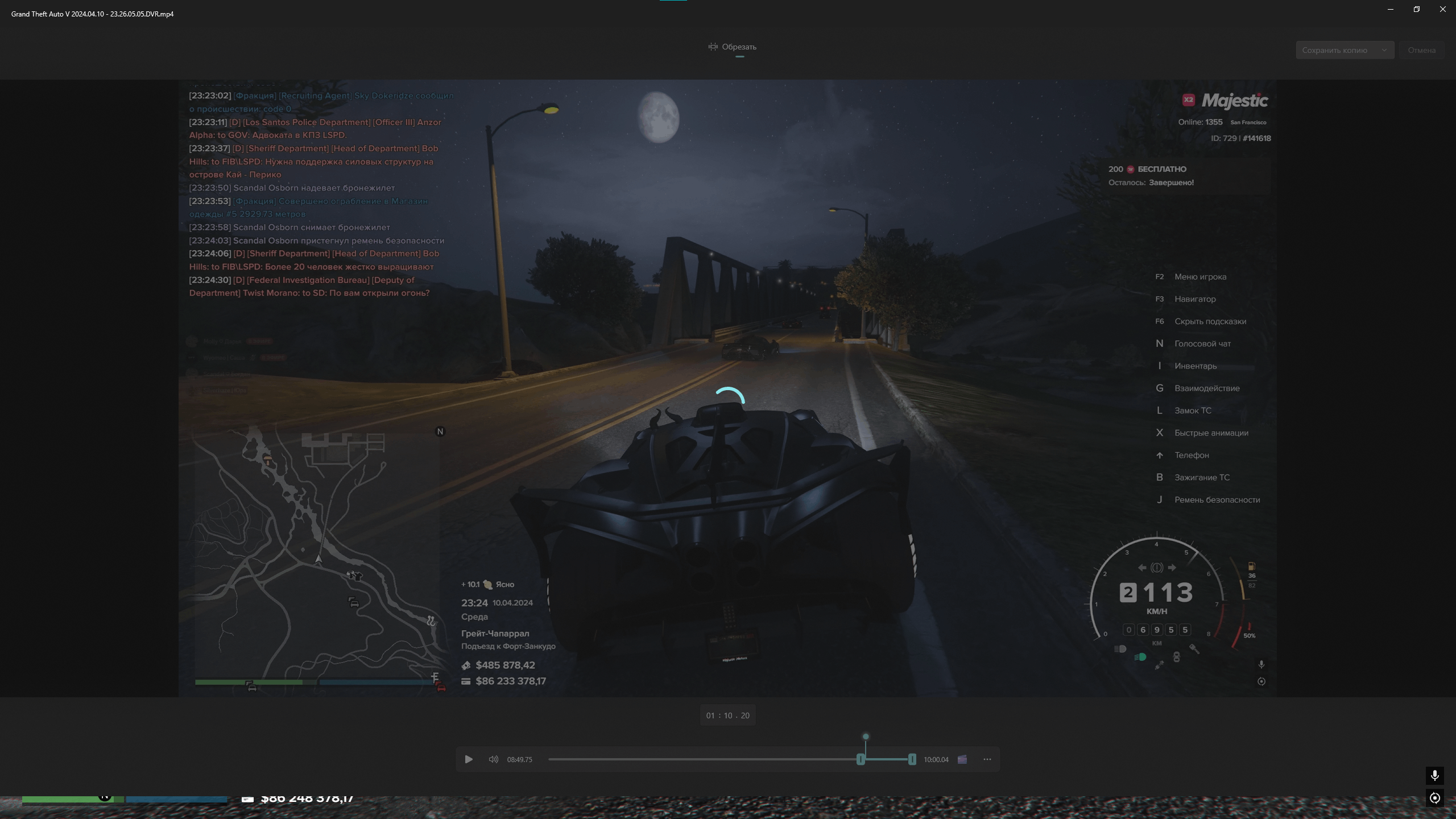1456x819 pixels.
Task: Restore down the trimmer window
Action: 1417,9
